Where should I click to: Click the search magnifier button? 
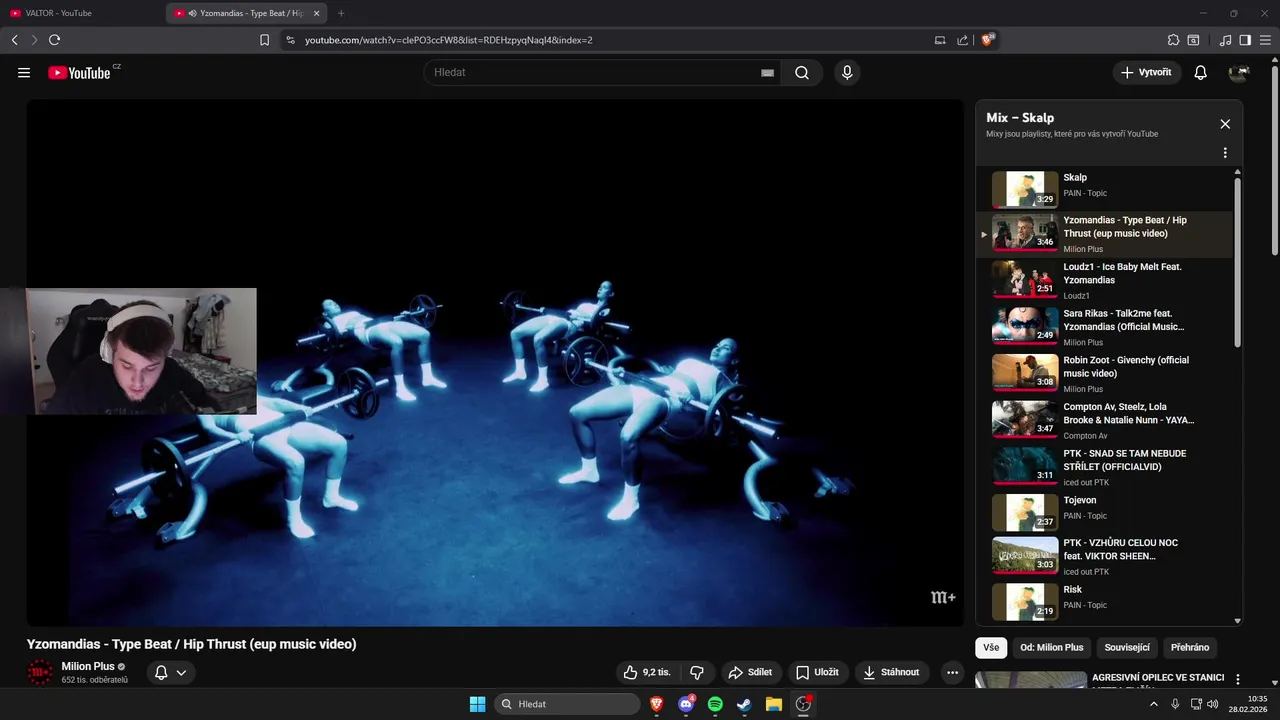point(802,73)
